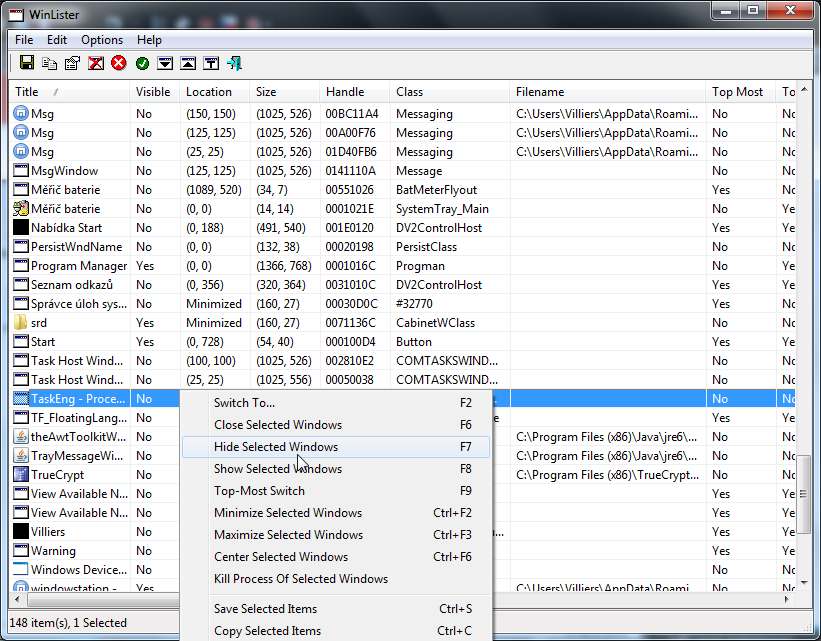
Task: Sort by the Handle column header
Action: point(355,92)
